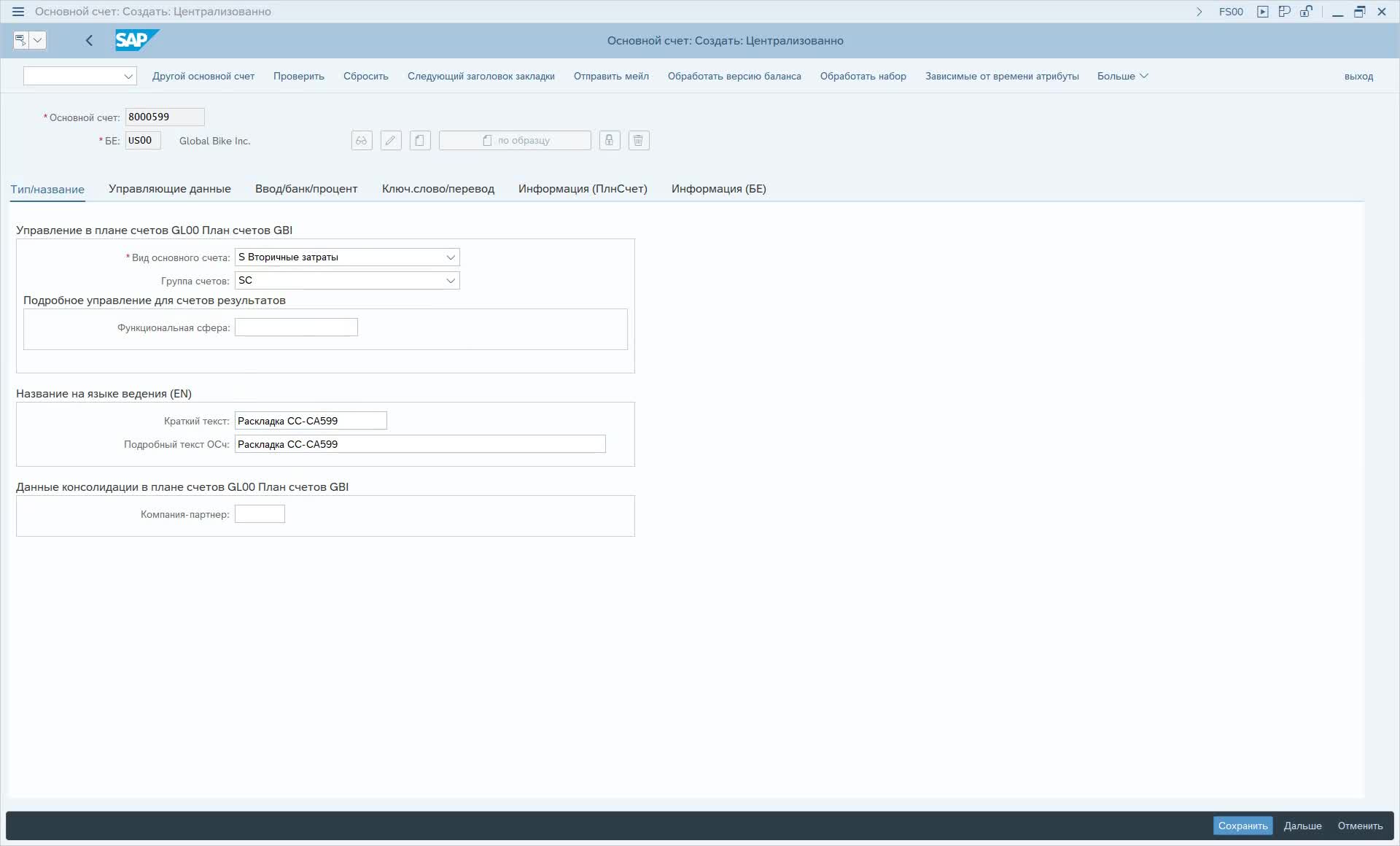Open the 'Ключ.слово/перевод' tab
Image resolution: width=1400 pixels, height=846 pixels.
[x=438, y=189]
